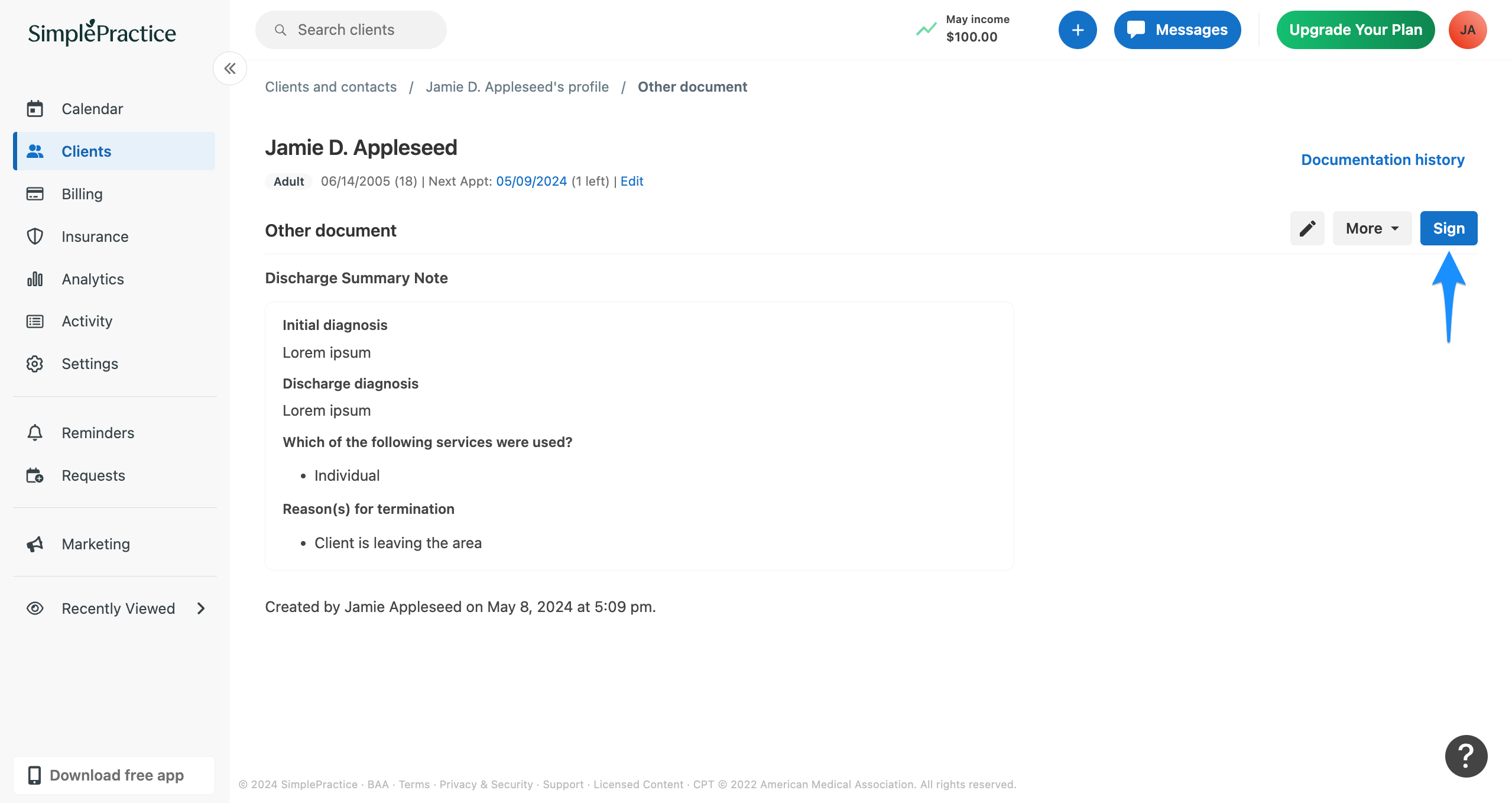Open Activity via the list icon
The height and width of the screenshot is (803, 1512).
click(x=35, y=321)
